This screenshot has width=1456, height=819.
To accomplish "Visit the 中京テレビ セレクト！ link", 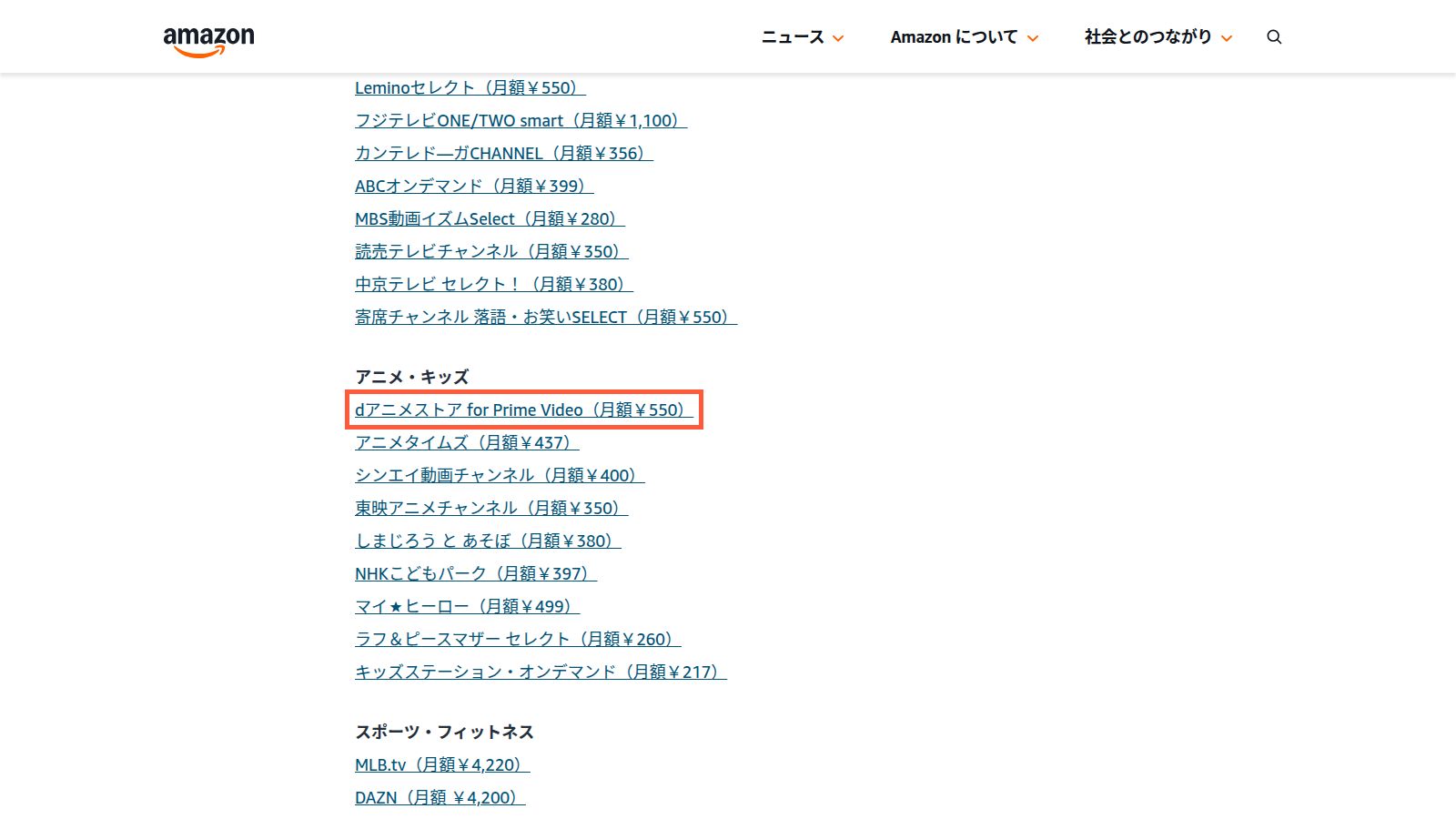I will pos(494,284).
